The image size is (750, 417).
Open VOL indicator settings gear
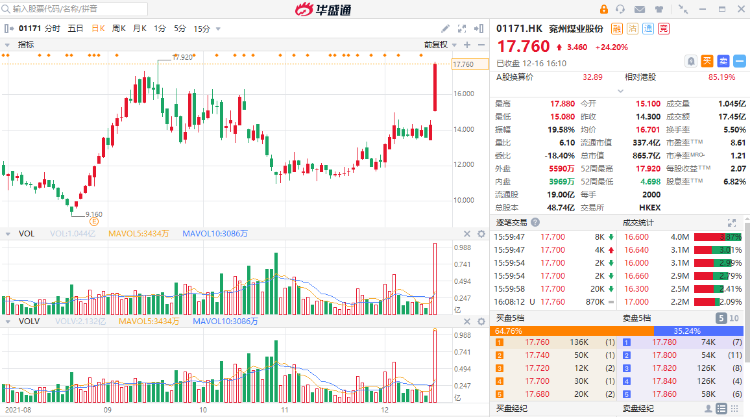pyautogui.click(x=481, y=234)
